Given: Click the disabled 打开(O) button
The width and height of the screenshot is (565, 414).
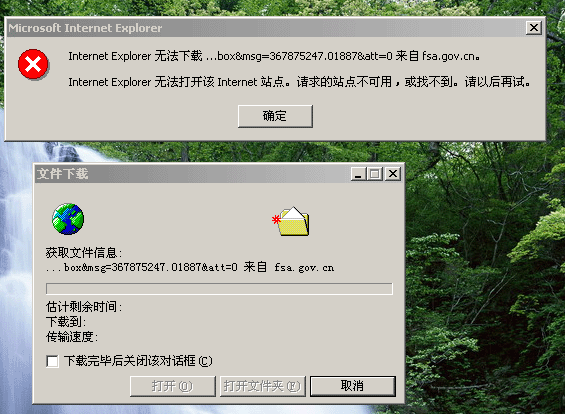Looking at the screenshot, I should click(x=173, y=386).
